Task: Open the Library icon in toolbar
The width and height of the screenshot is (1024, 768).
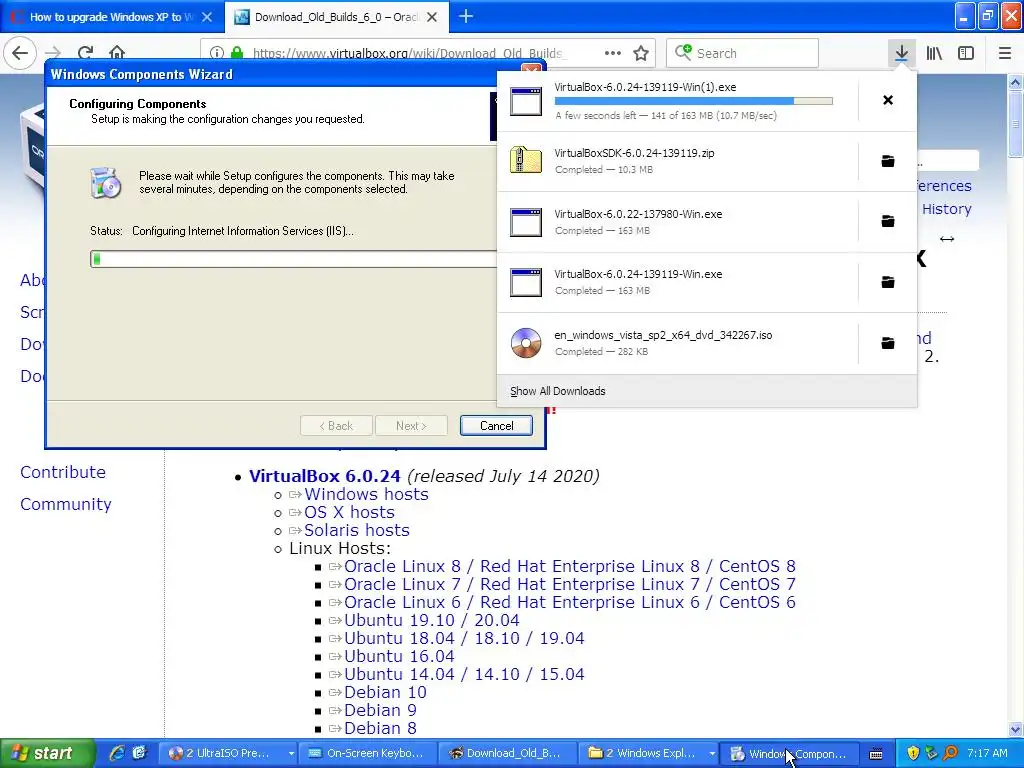Action: (x=934, y=53)
